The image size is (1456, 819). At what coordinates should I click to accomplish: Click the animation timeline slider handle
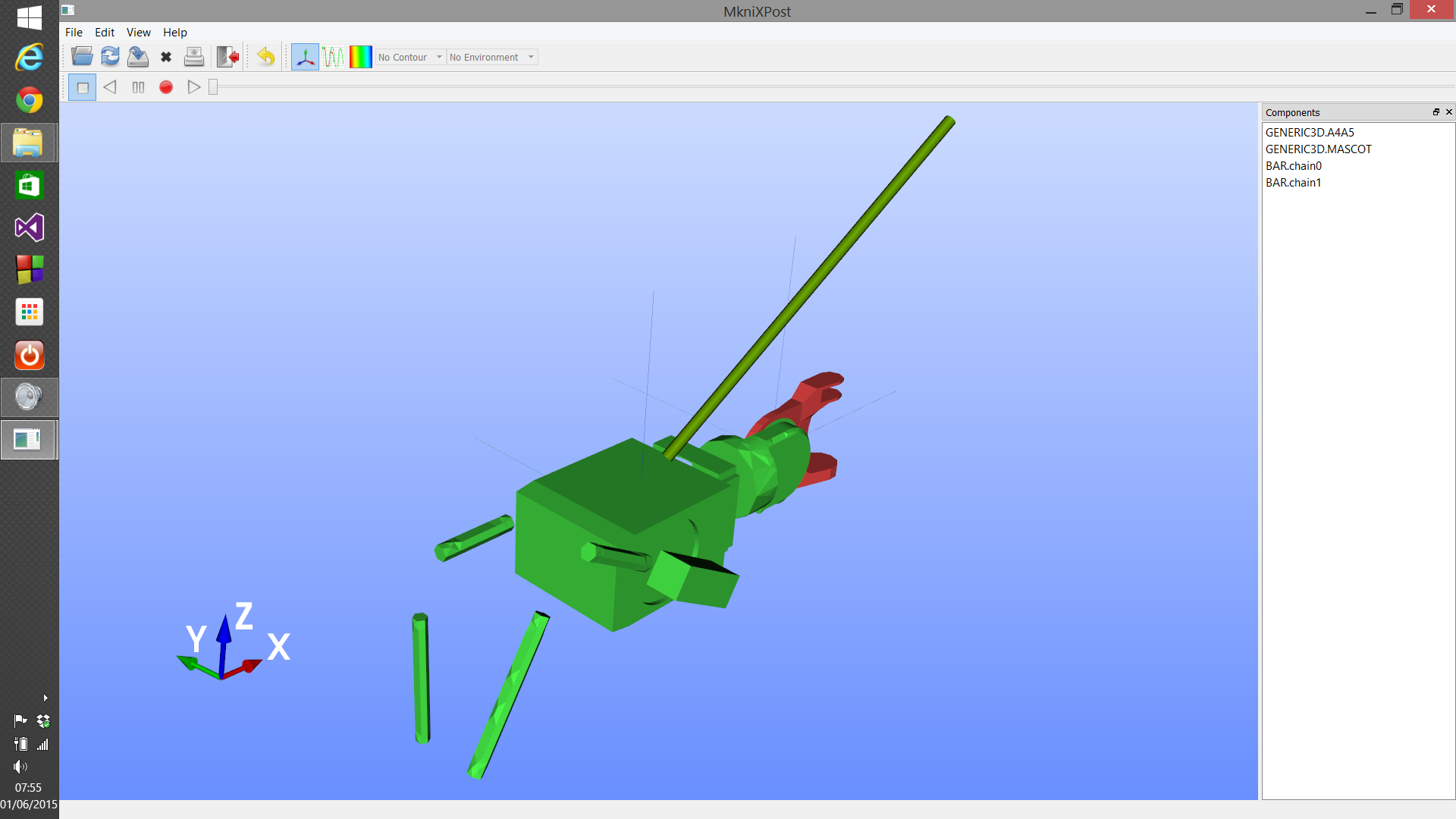click(213, 87)
